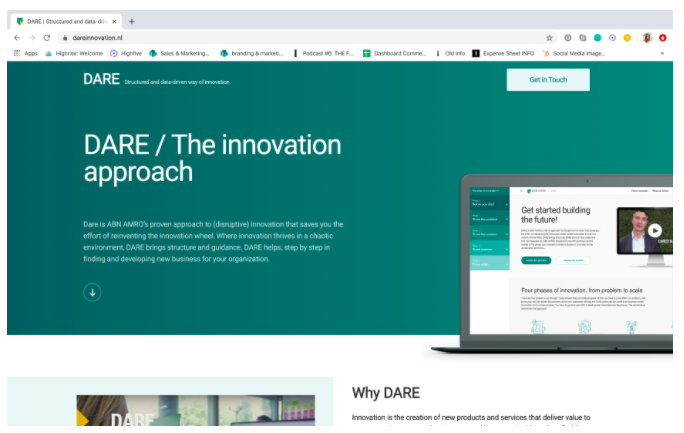Open the Dashboard Comme... bookmark
Image resolution: width=684 pixels, height=433 pixels.
tap(395, 53)
